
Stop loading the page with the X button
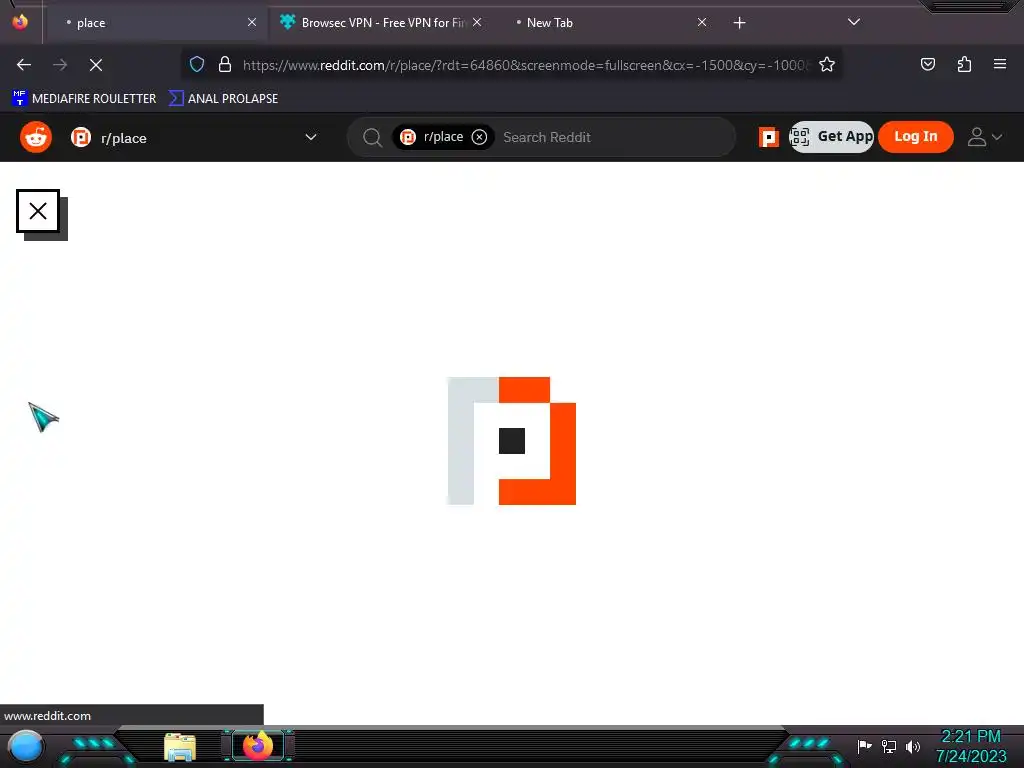click(x=96, y=65)
